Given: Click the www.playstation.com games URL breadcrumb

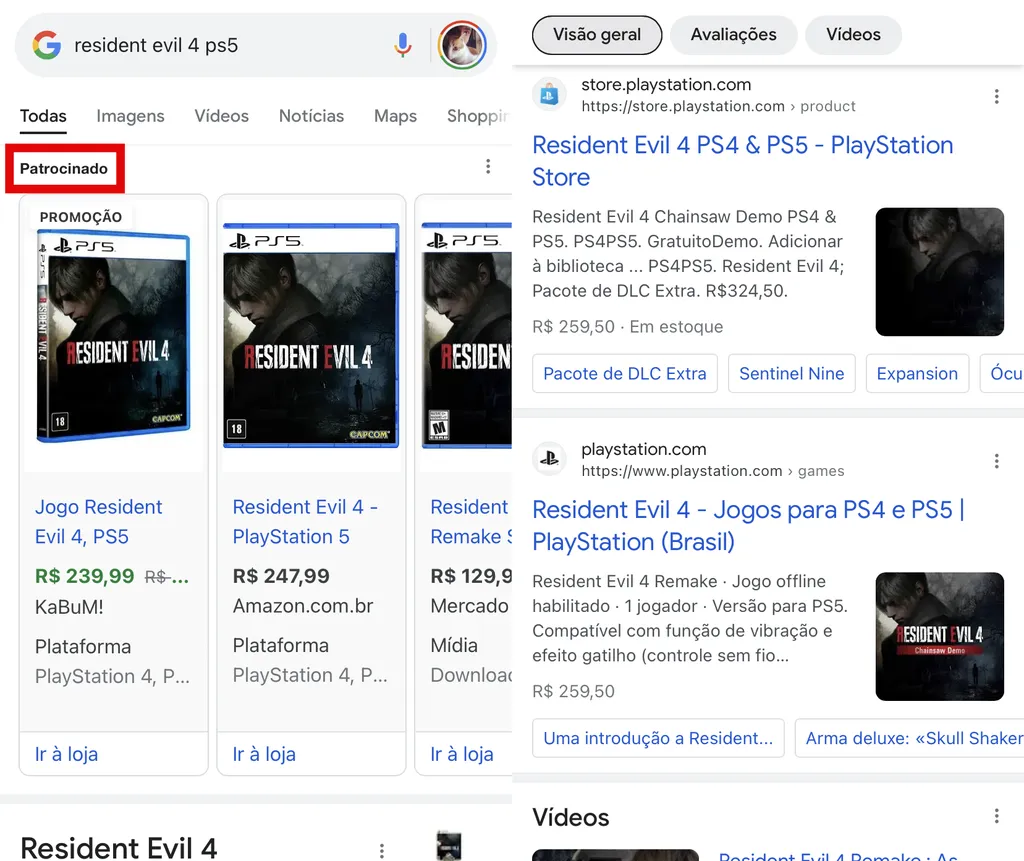Looking at the screenshot, I should pyautogui.click(x=712, y=470).
